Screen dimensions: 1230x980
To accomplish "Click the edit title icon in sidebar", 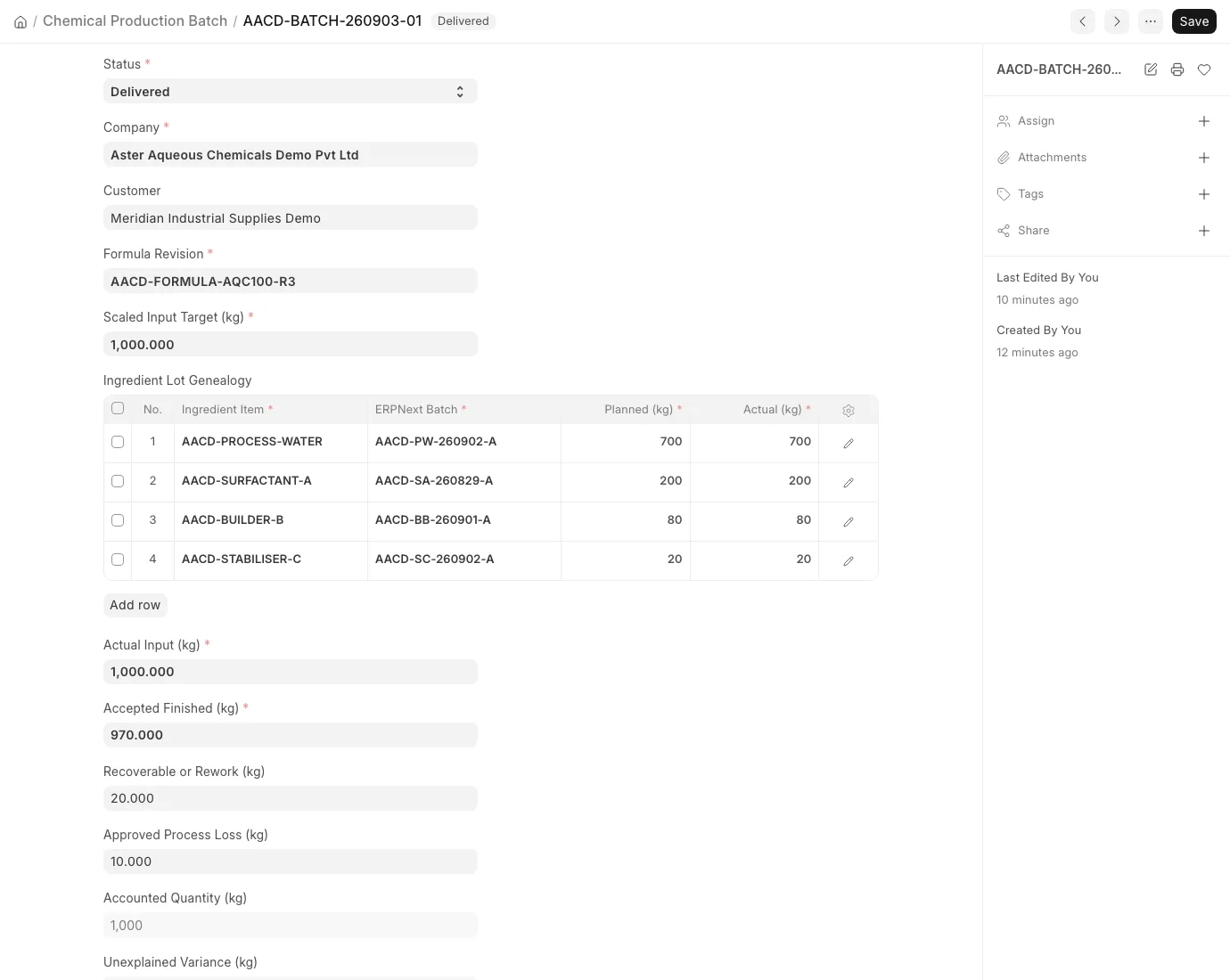I will pos(1151,69).
